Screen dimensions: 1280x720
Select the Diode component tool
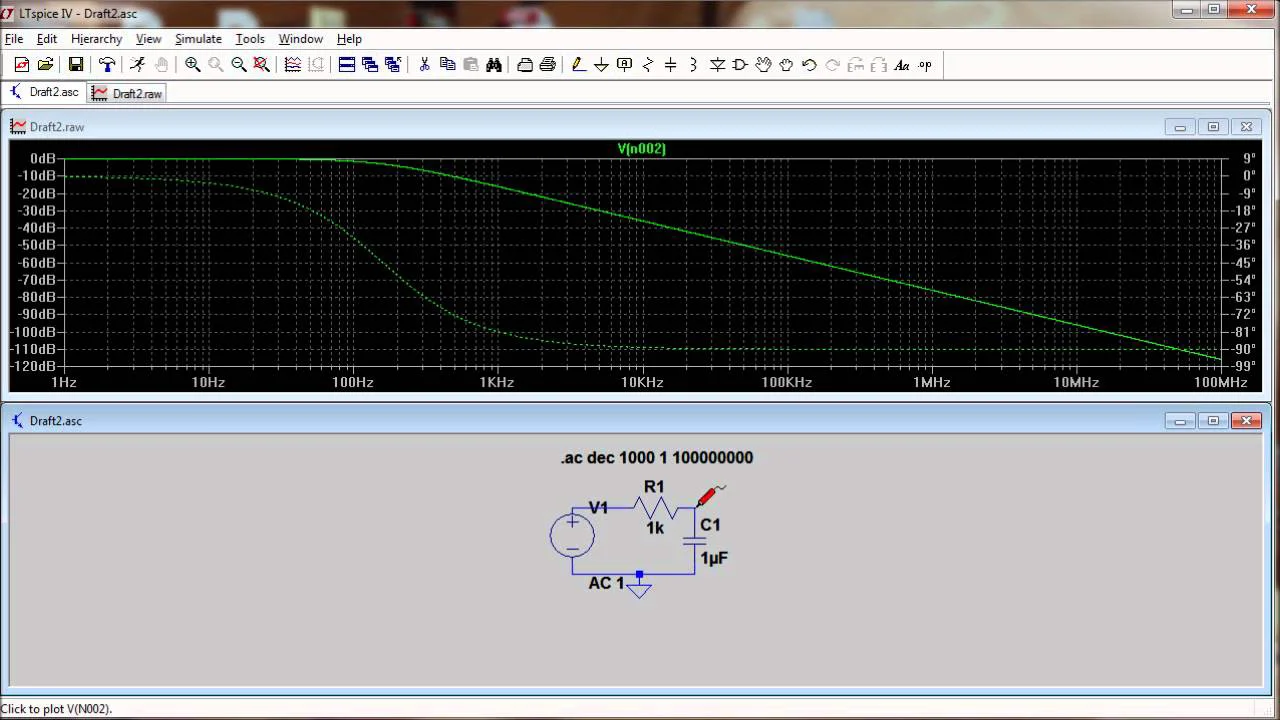point(717,65)
